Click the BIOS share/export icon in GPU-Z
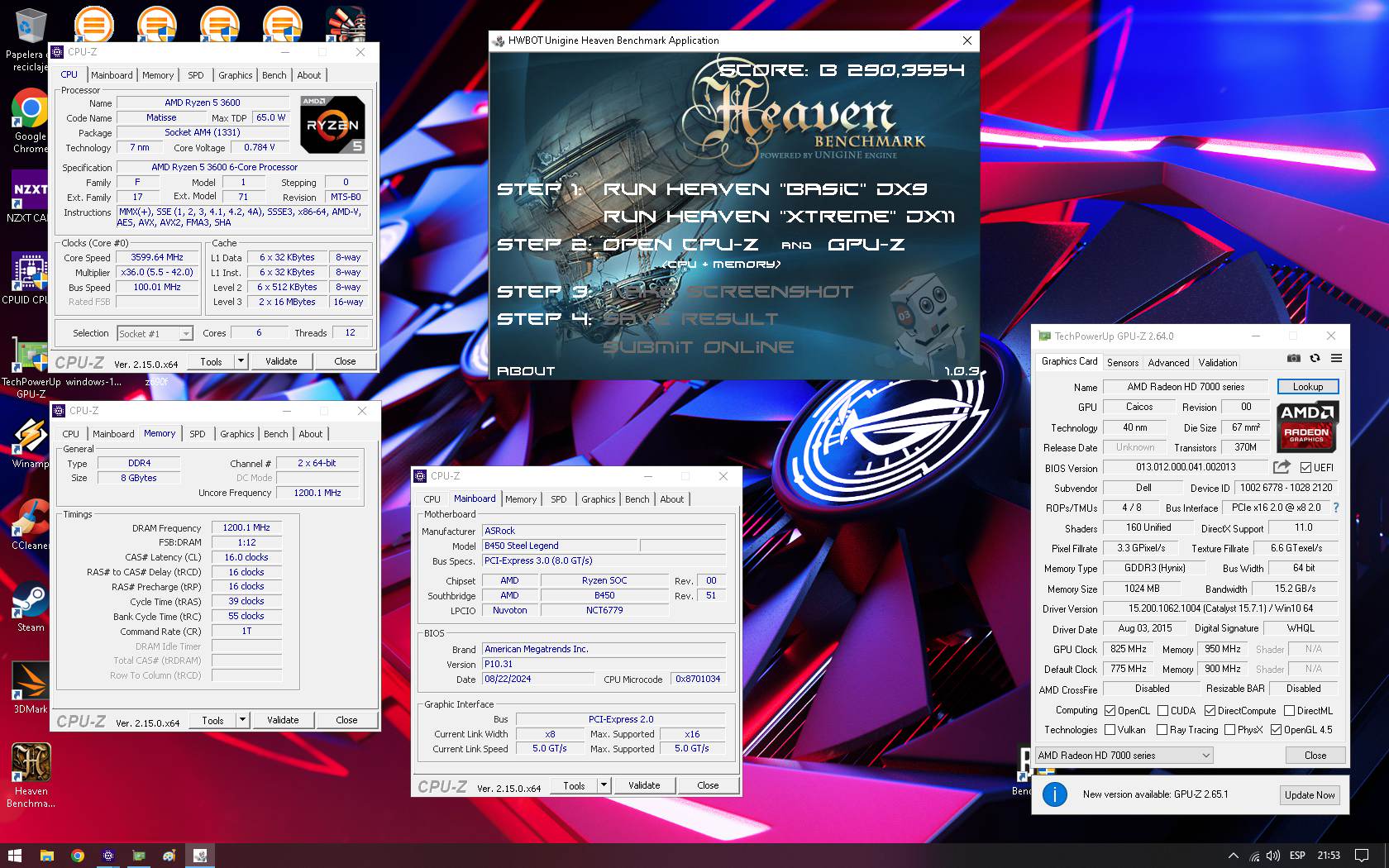The width and height of the screenshot is (1389, 868). click(x=1282, y=467)
